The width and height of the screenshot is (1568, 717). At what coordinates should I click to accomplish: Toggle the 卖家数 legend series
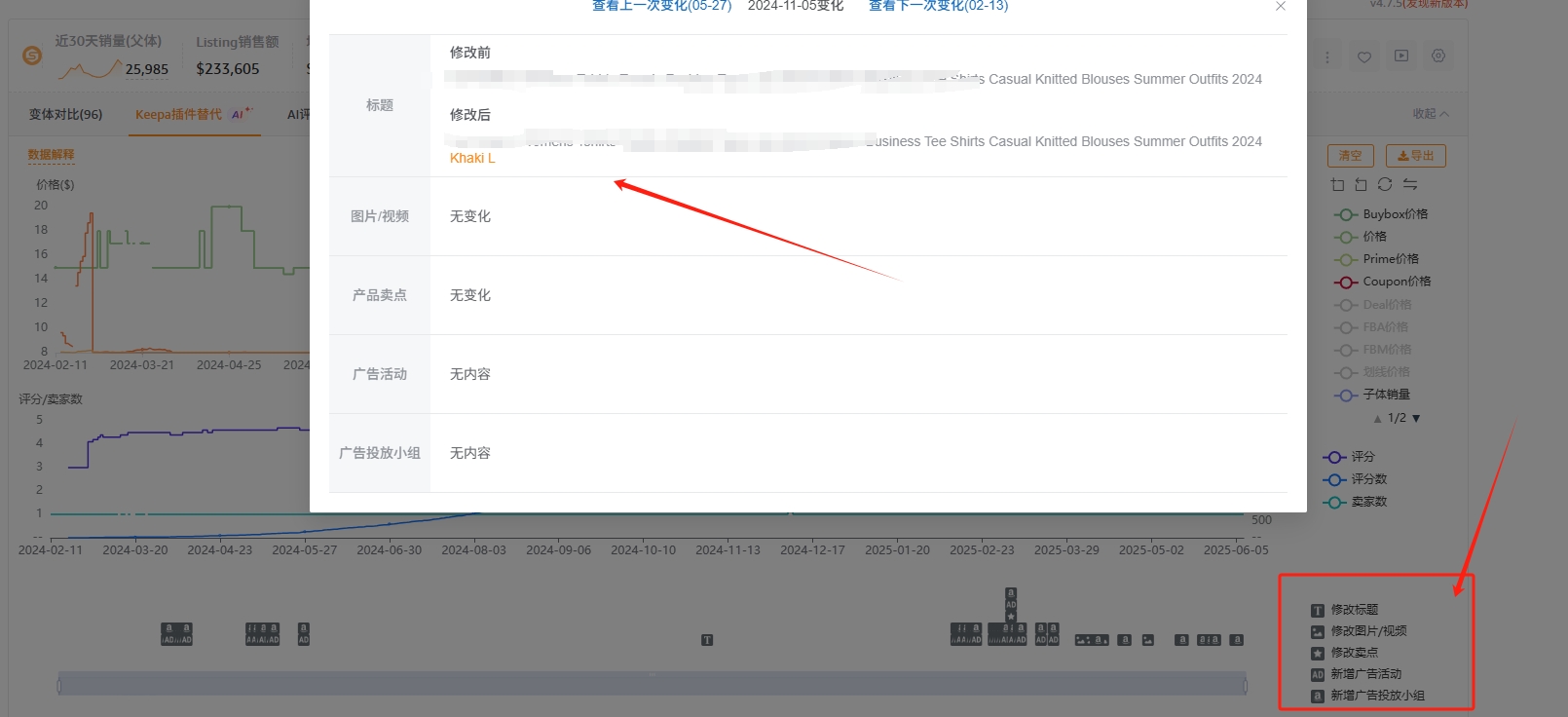coord(1354,502)
